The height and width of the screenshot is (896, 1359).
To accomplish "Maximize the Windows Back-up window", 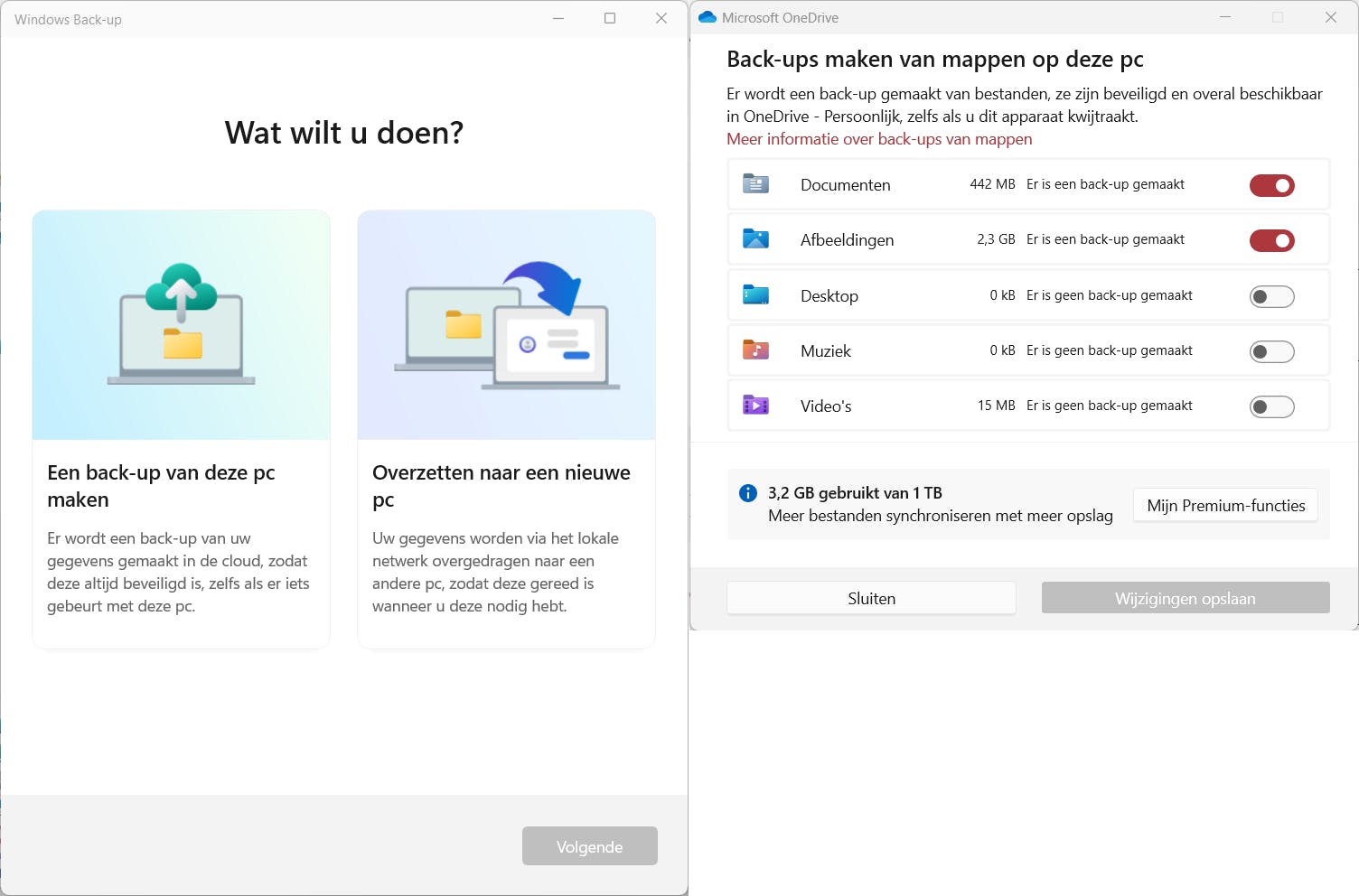I will pyautogui.click(x=610, y=18).
